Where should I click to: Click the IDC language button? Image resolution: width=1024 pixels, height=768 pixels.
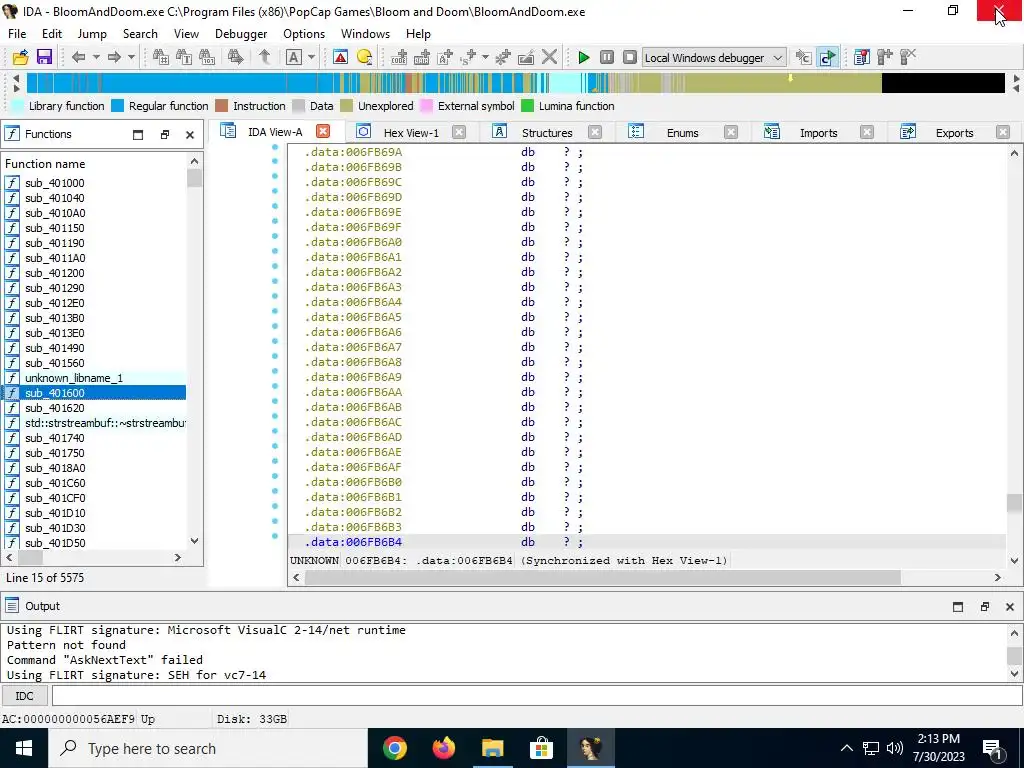24,696
